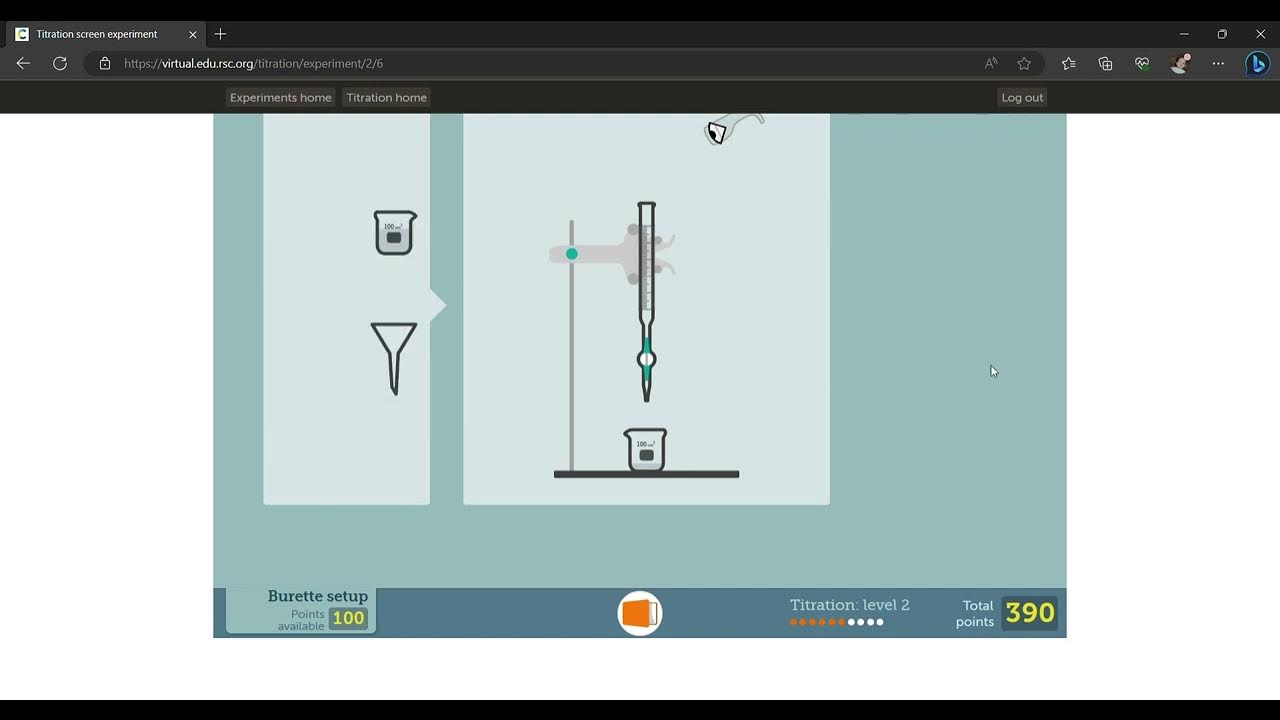Open the Bing sidebar button

pyautogui.click(x=1257, y=63)
